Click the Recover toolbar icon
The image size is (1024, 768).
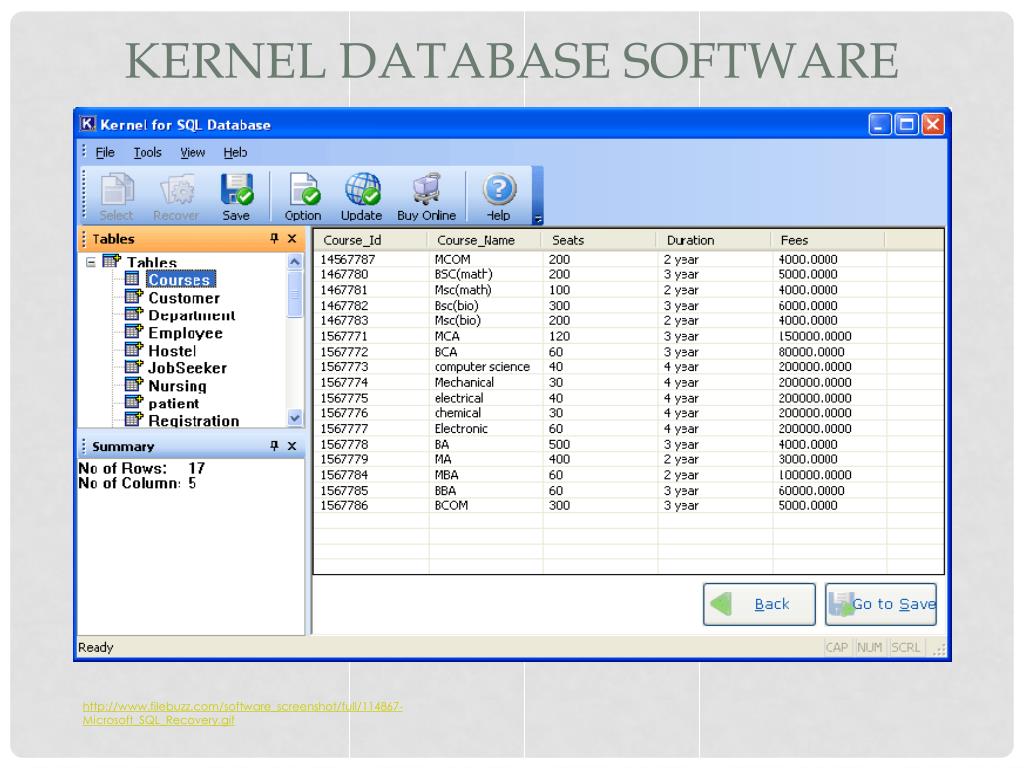176,190
